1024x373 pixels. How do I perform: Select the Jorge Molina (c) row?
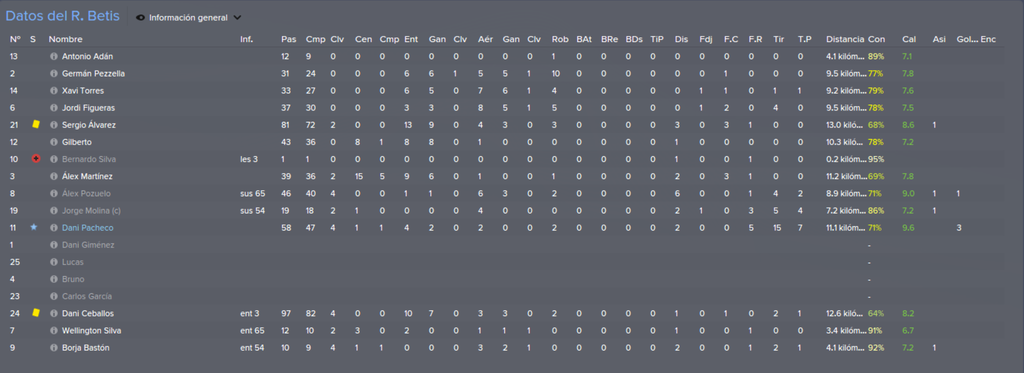click(x=502, y=210)
